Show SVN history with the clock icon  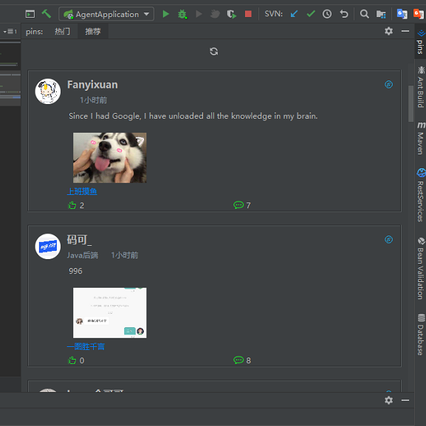pyautogui.click(x=327, y=14)
